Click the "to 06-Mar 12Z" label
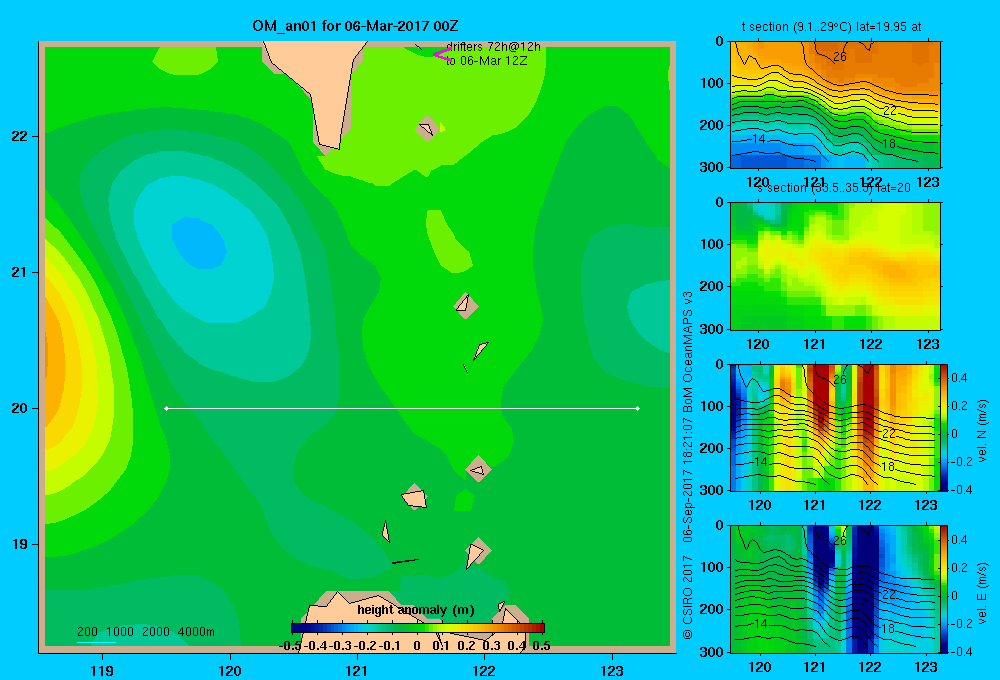Image resolution: width=1000 pixels, height=680 pixels. pyautogui.click(x=486, y=61)
